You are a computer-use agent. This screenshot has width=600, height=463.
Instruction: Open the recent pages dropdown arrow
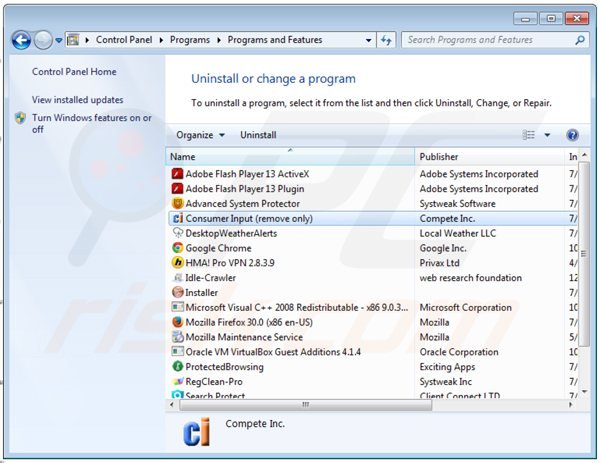(59, 40)
